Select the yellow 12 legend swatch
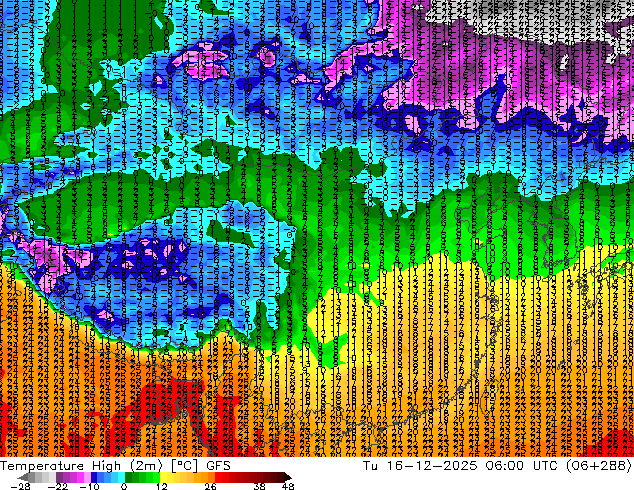Screen dimensions: 634x490 tap(163, 477)
